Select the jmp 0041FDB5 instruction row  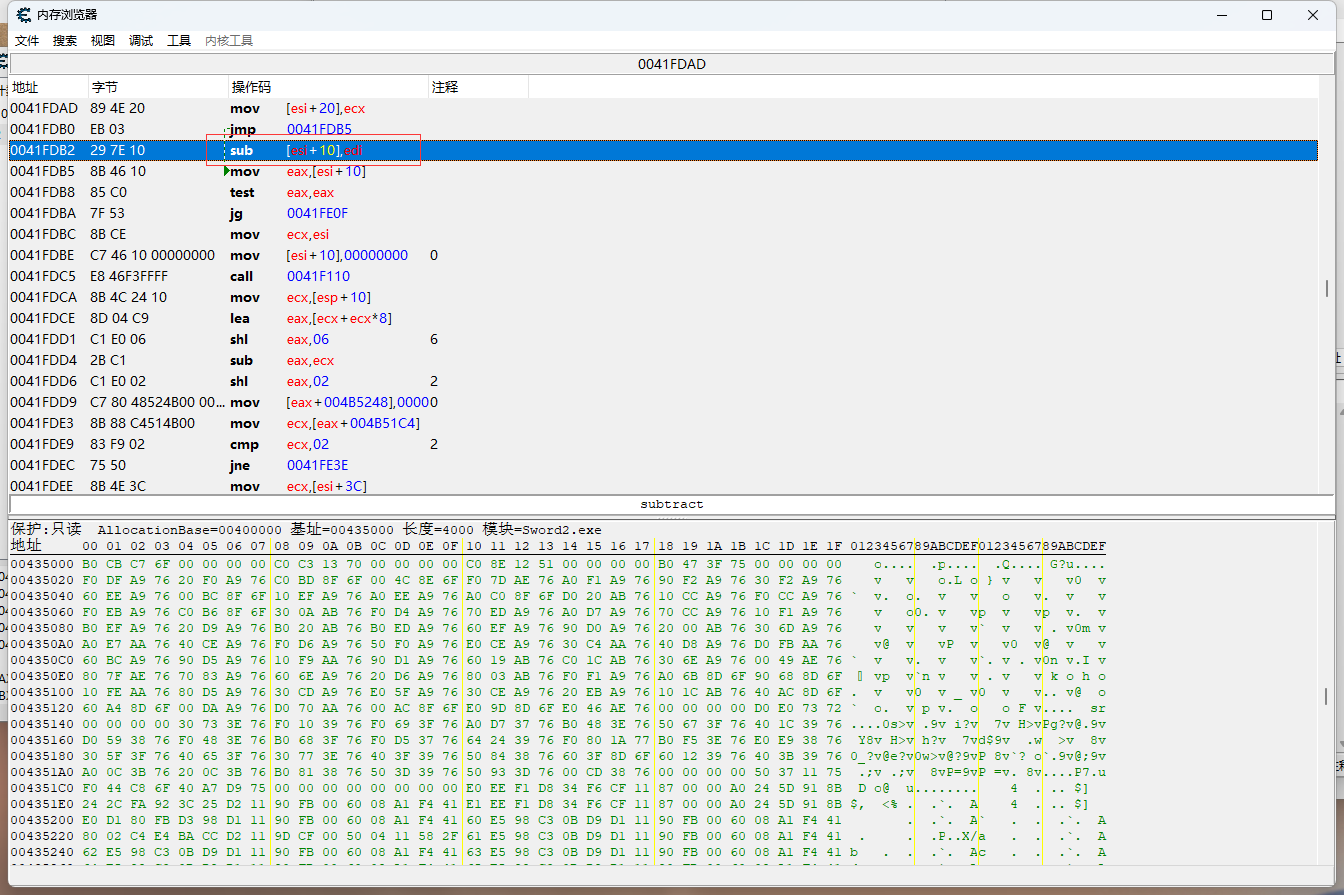(x=663, y=129)
